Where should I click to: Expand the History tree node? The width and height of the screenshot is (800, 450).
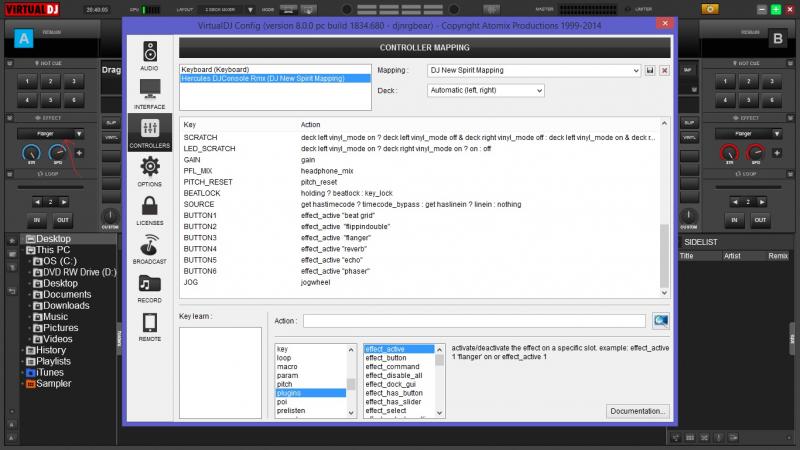pyautogui.click(x=24, y=351)
